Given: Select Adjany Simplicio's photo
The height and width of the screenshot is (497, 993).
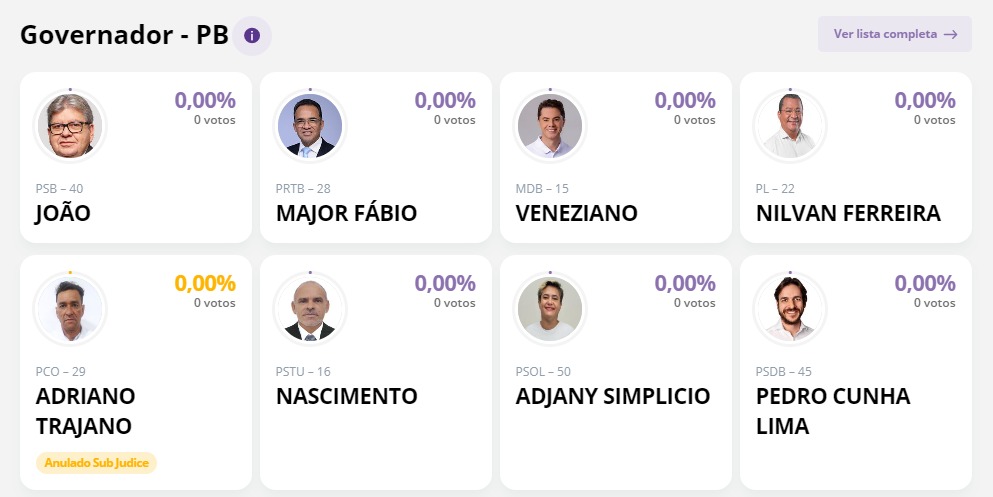Looking at the screenshot, I should coord(550,308).
